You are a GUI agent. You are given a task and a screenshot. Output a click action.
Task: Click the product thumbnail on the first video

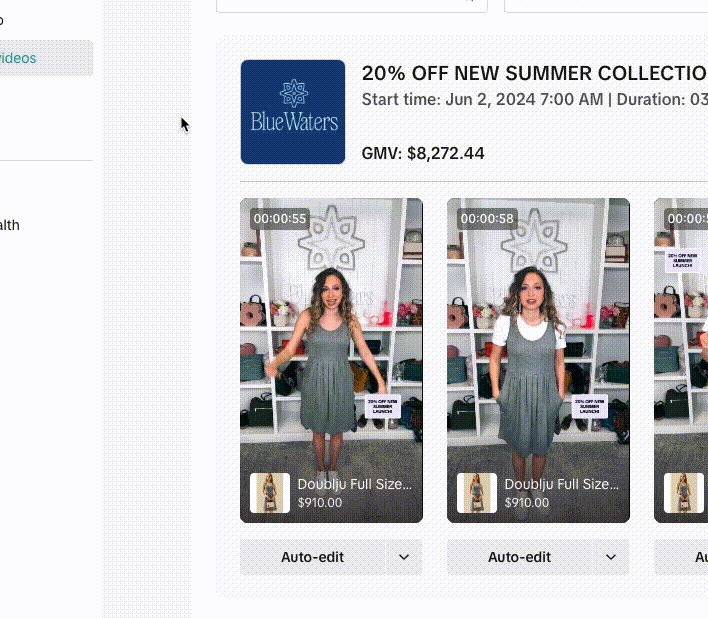[270, 493]
